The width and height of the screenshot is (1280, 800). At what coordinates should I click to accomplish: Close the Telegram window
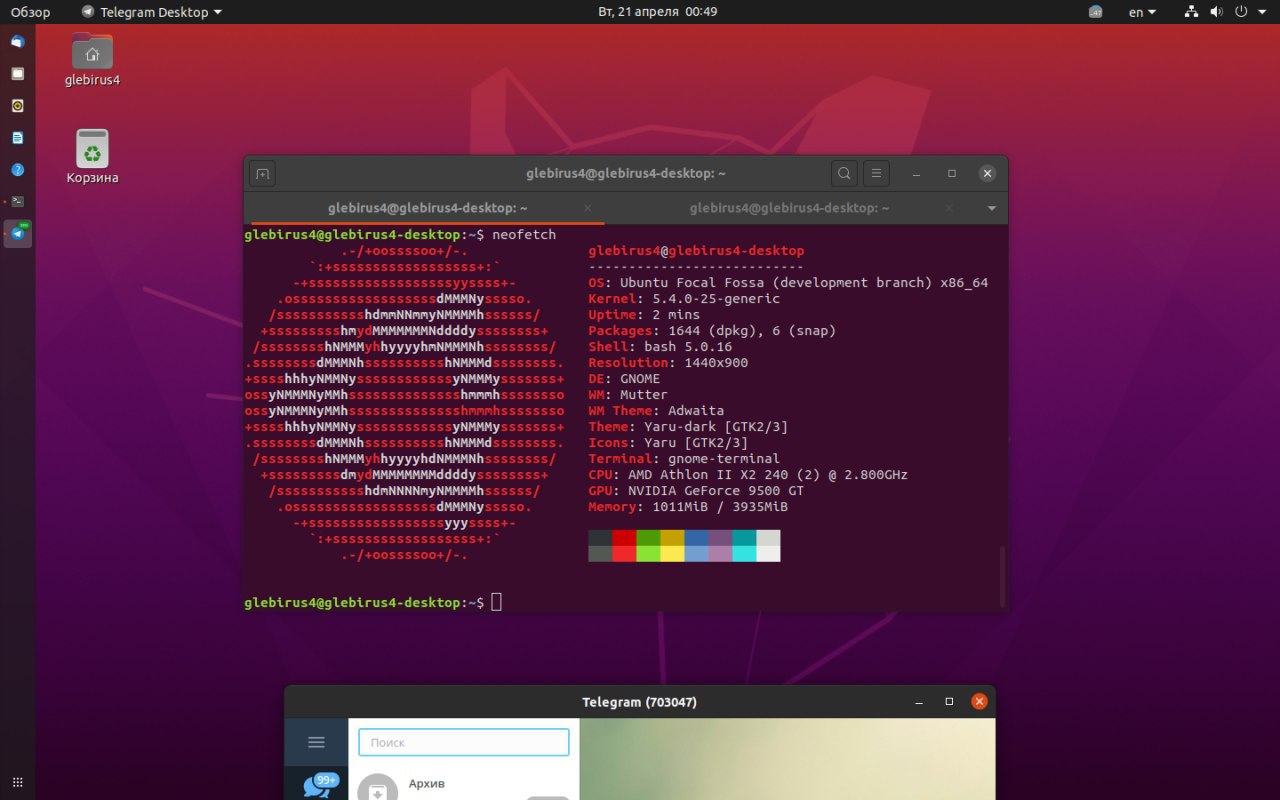coord(979,702)
